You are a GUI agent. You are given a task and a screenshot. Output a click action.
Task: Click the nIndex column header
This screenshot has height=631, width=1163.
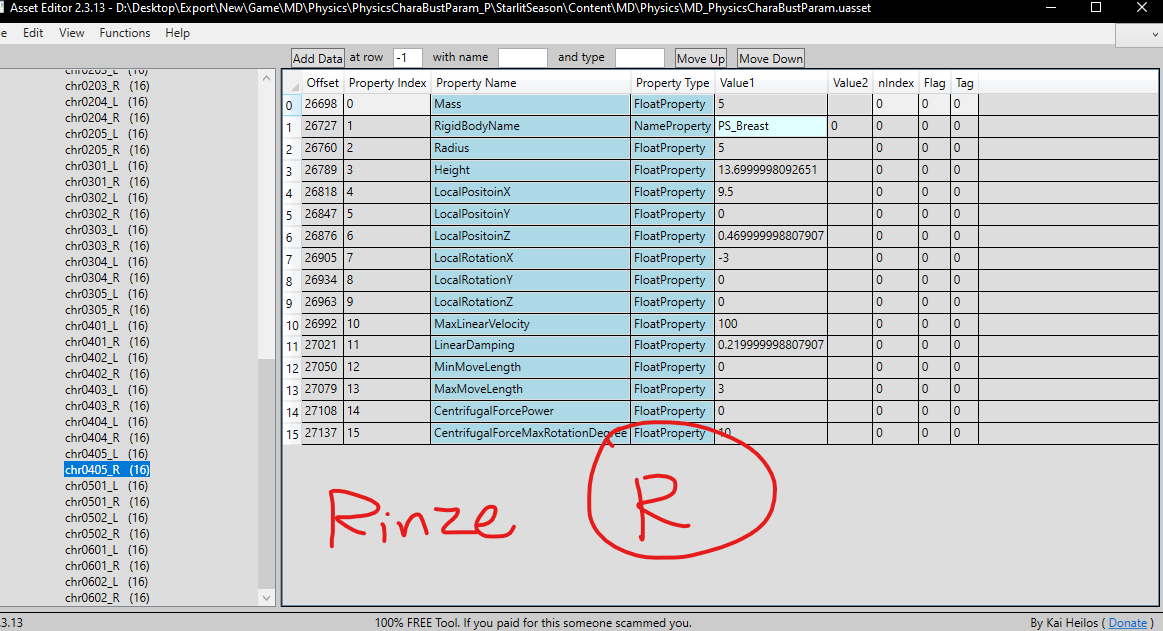896,83
